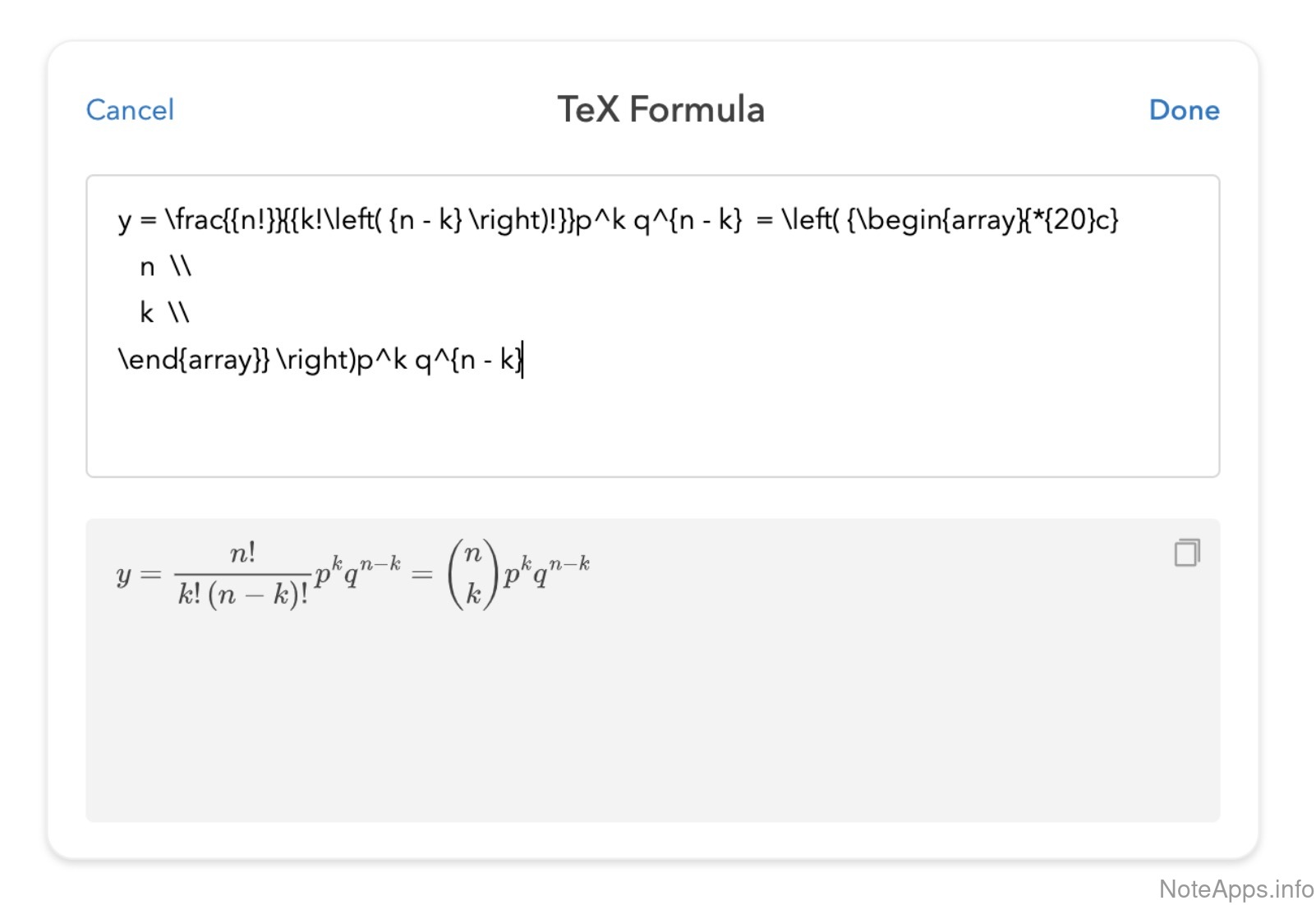Click the copy formula icon
The height and width of the screenshot is (905, 1316).
click(x=1186, y=553)
